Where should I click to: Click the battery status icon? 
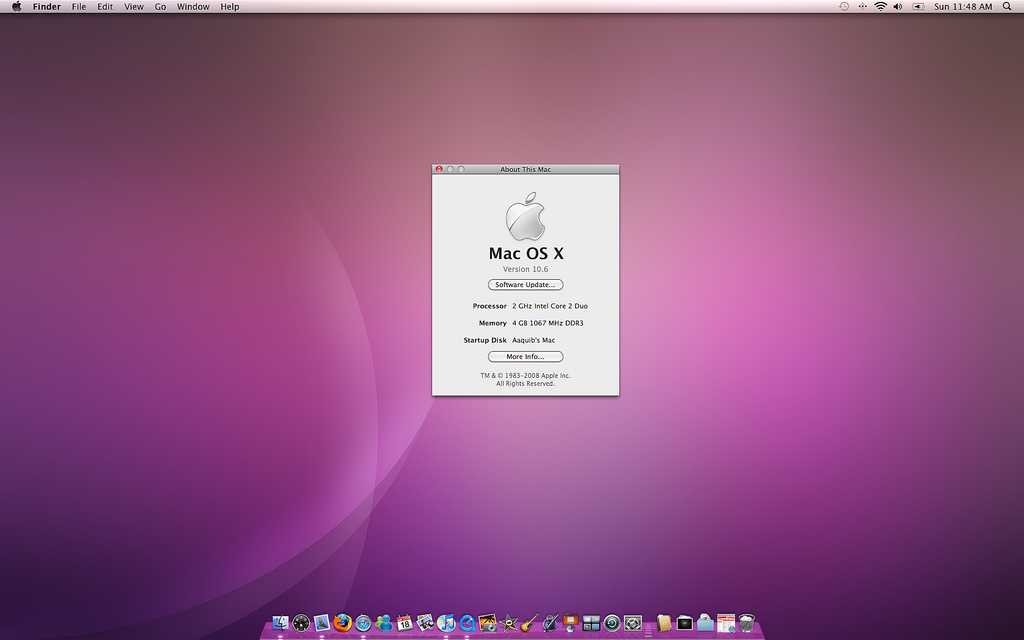coord(918,7)
